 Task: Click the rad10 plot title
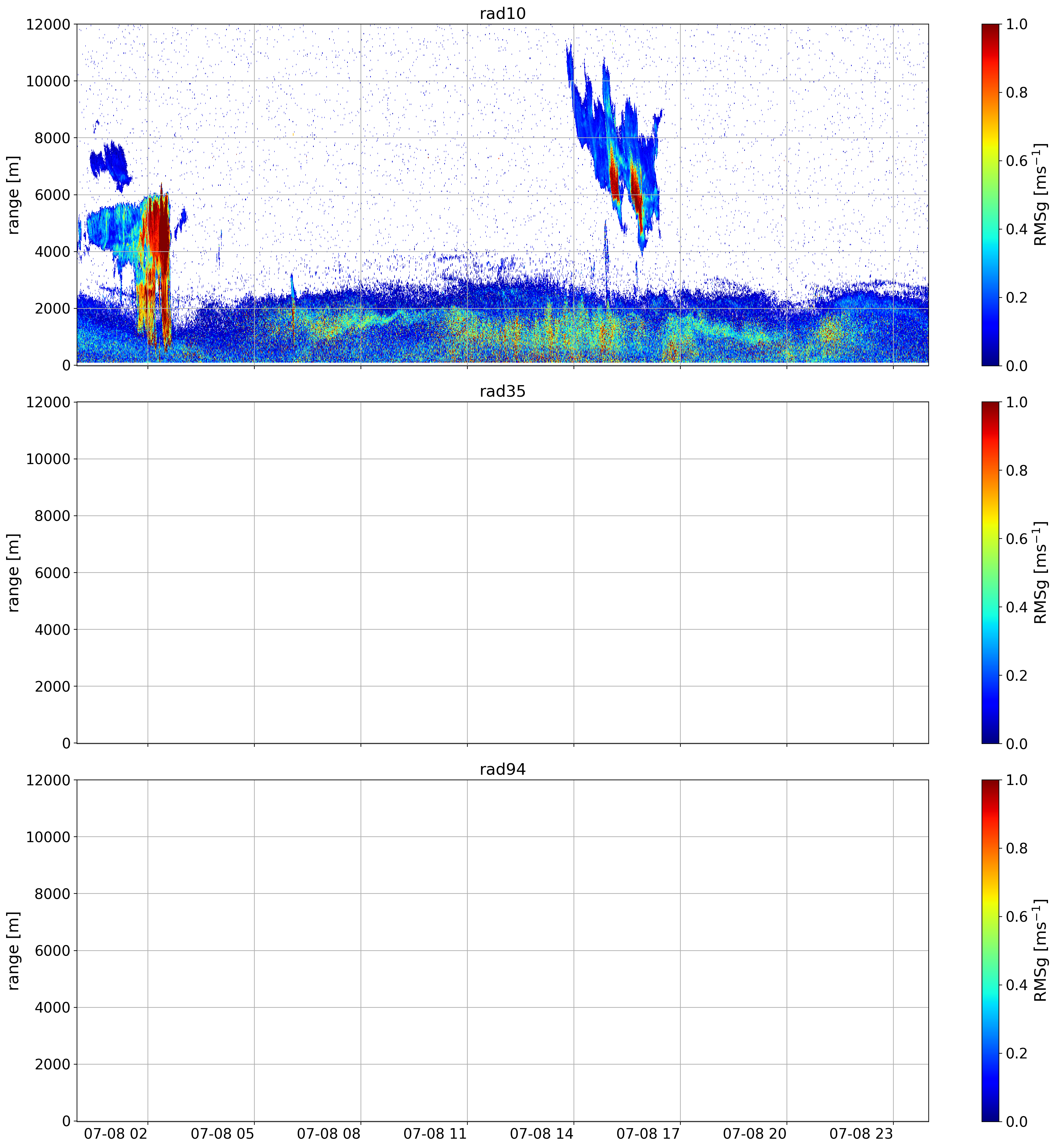(502, 14)
